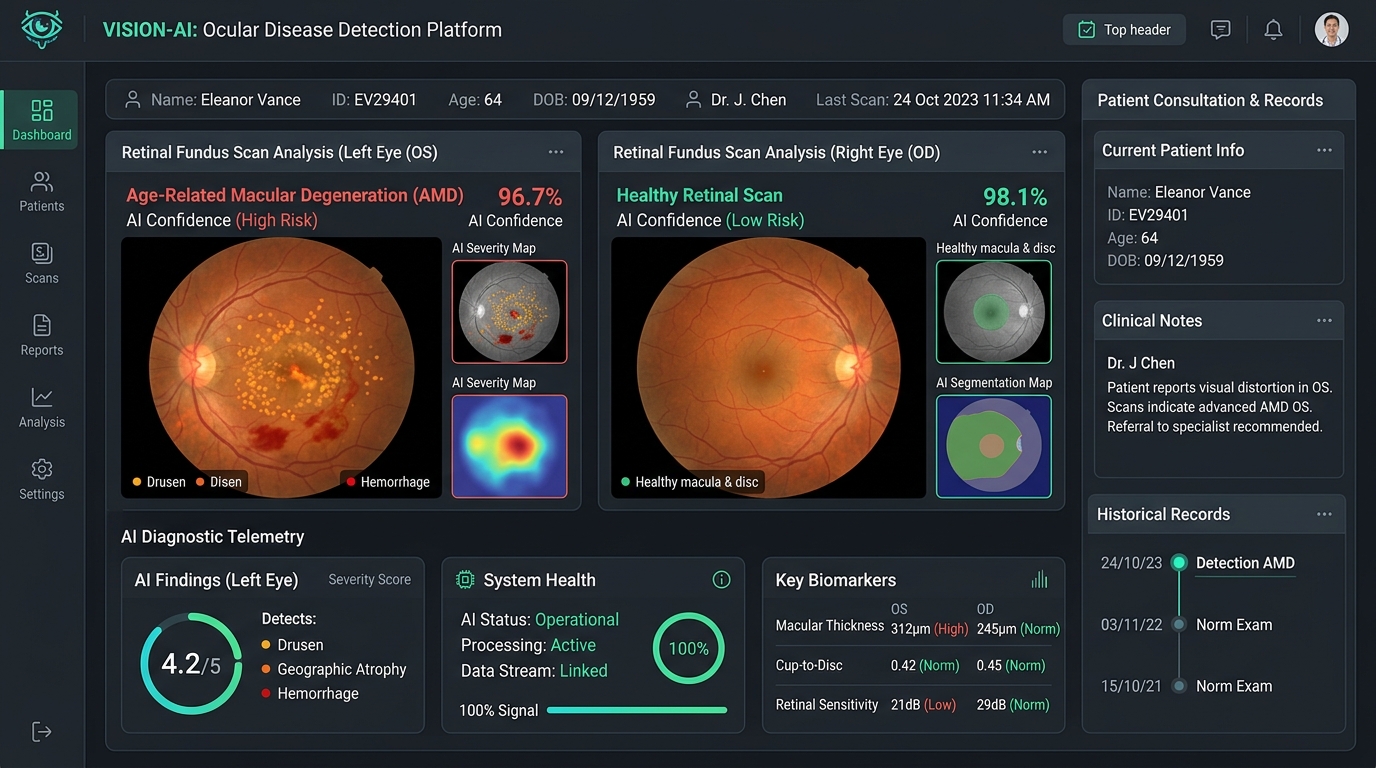This screenshot has width=1376, height=768.
Task: Click the AI Status Operational text
Action: pos(540,619)
